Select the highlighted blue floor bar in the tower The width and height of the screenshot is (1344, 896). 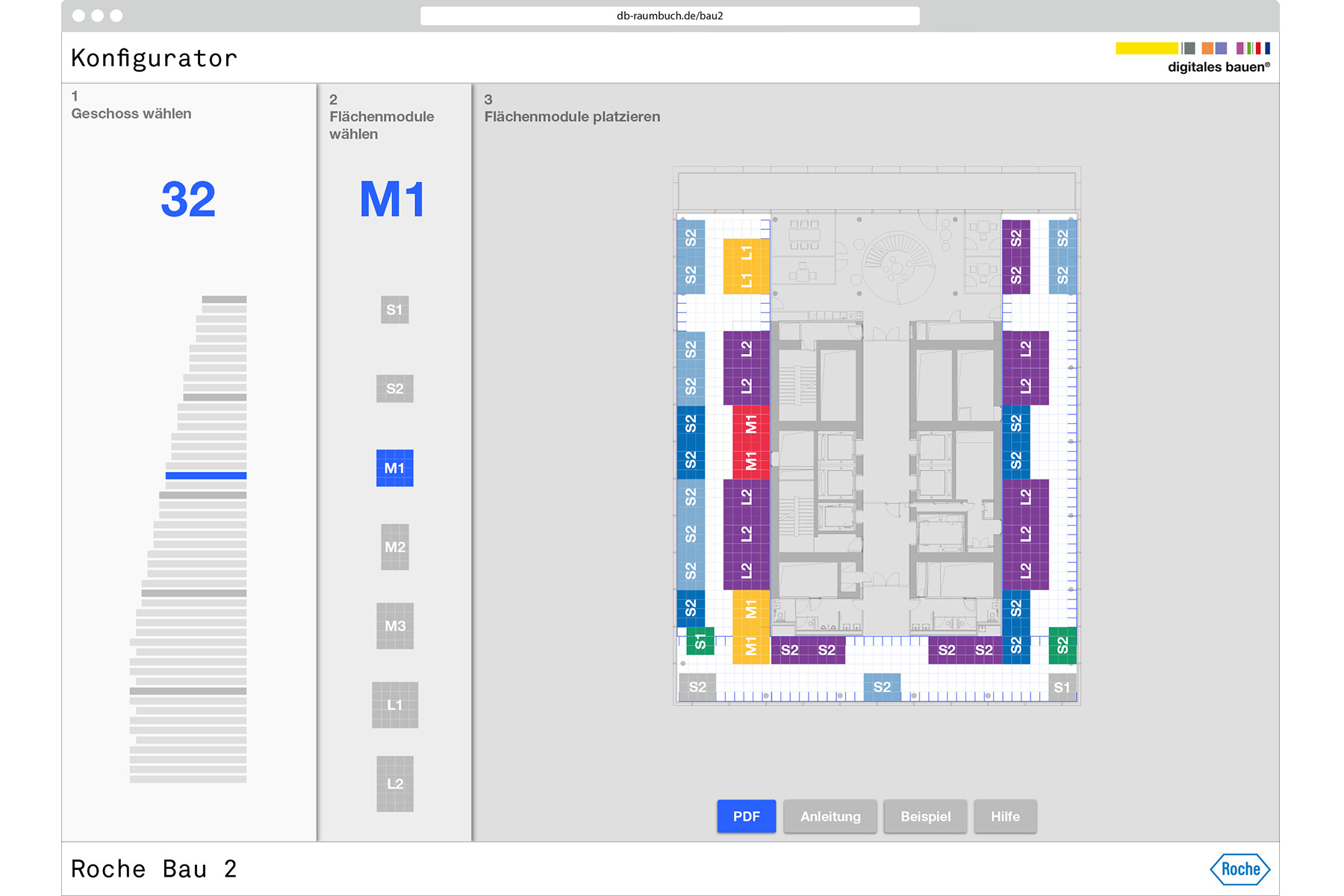pos(206,476)
